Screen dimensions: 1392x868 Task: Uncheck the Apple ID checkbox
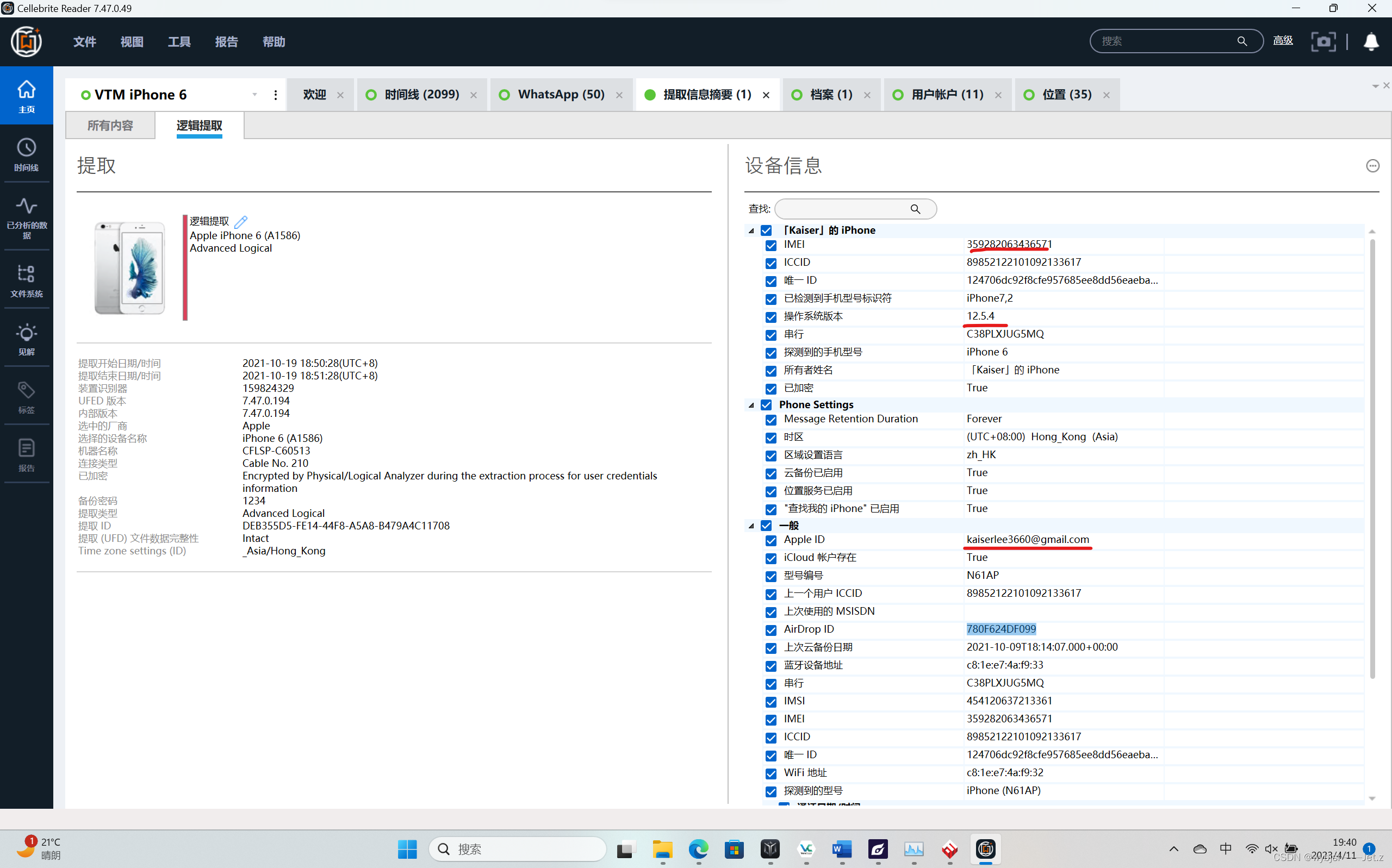770,540
